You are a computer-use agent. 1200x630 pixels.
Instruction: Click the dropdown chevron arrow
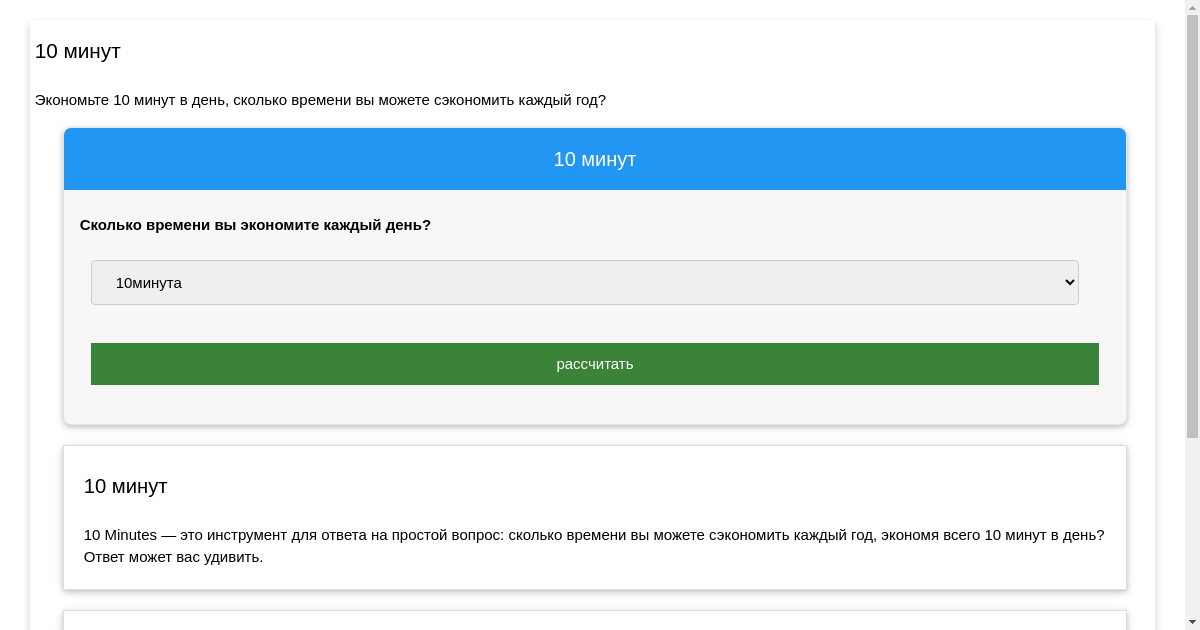(x=1068, y=282)
